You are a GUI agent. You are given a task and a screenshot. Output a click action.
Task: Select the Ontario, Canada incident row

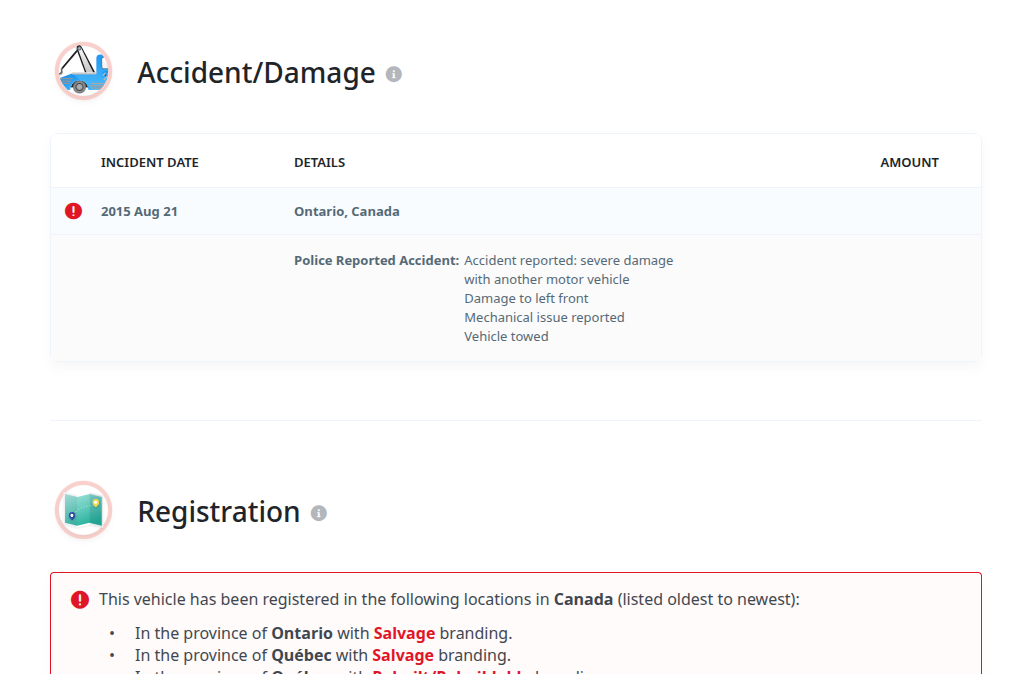point(346,212)
